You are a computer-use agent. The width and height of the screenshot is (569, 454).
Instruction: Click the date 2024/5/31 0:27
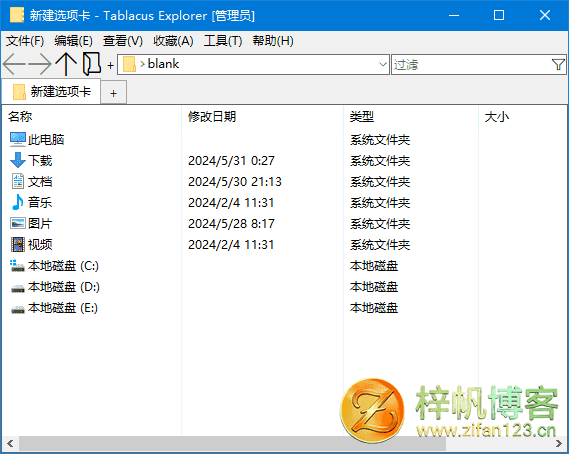pos(231,161)
